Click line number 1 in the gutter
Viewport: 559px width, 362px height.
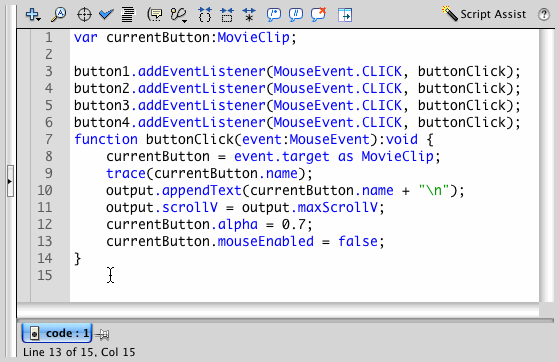pyautogui.click(x=48, y=37)
